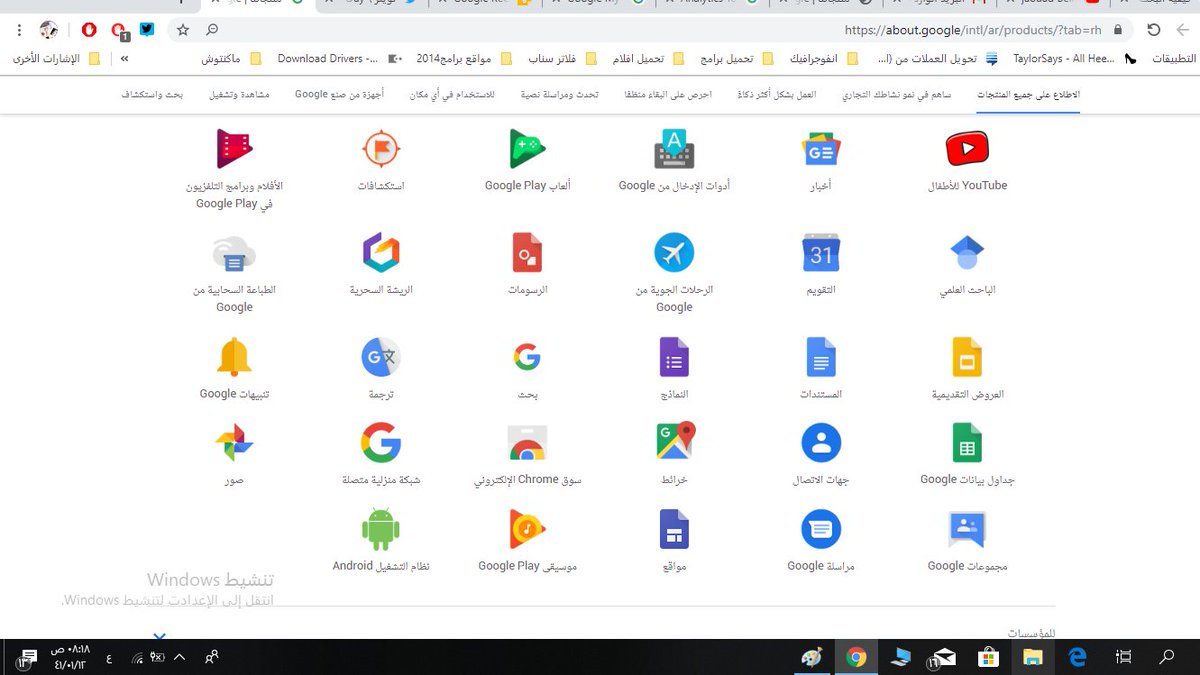Open the شبكة منزلية متصلة icon
Screen dimensions: 1200x675
[x=381, y=443]
